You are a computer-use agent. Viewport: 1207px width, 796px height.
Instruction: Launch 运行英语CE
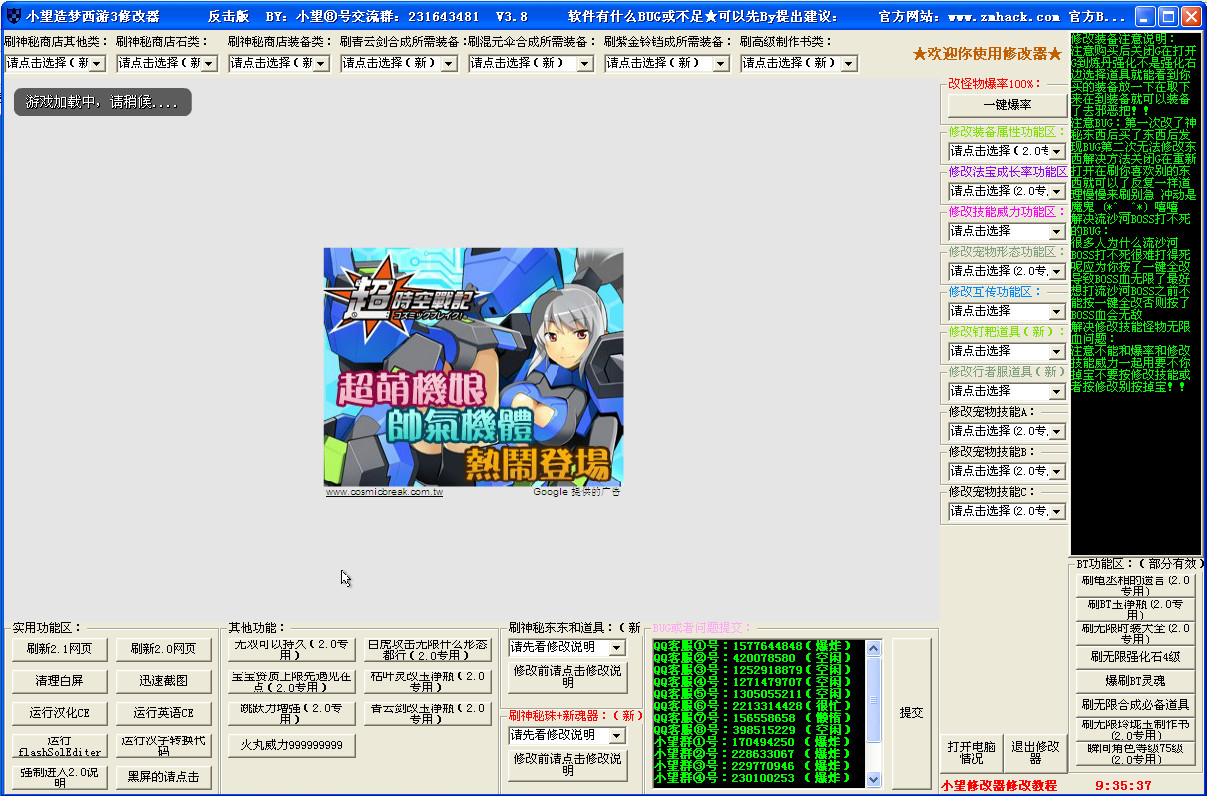(x=164, y=713)
